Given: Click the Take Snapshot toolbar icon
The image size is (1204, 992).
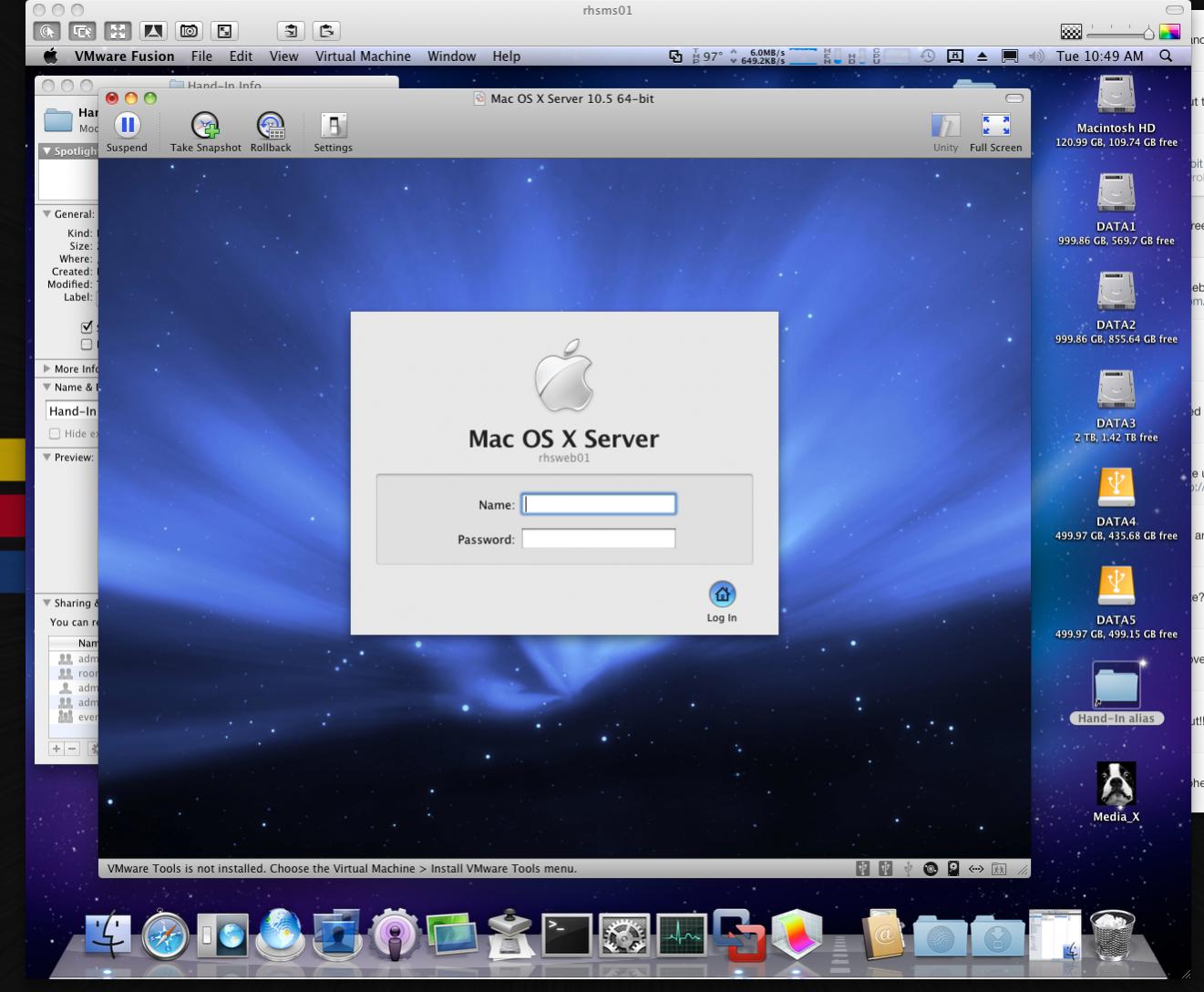Looking at the screenshot, I should [205, 126].
